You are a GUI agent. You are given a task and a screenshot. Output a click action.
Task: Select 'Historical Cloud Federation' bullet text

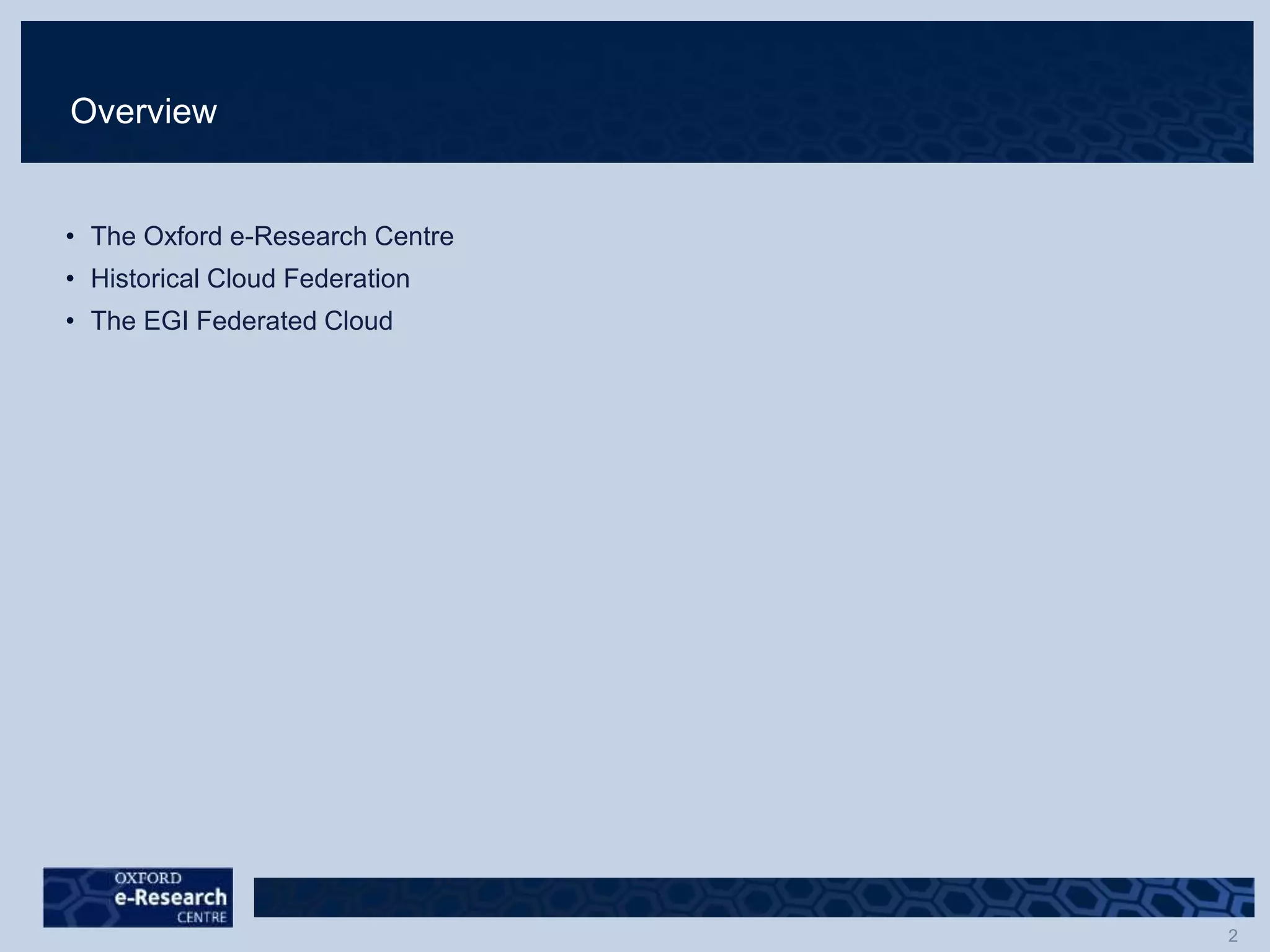(250, 279)
